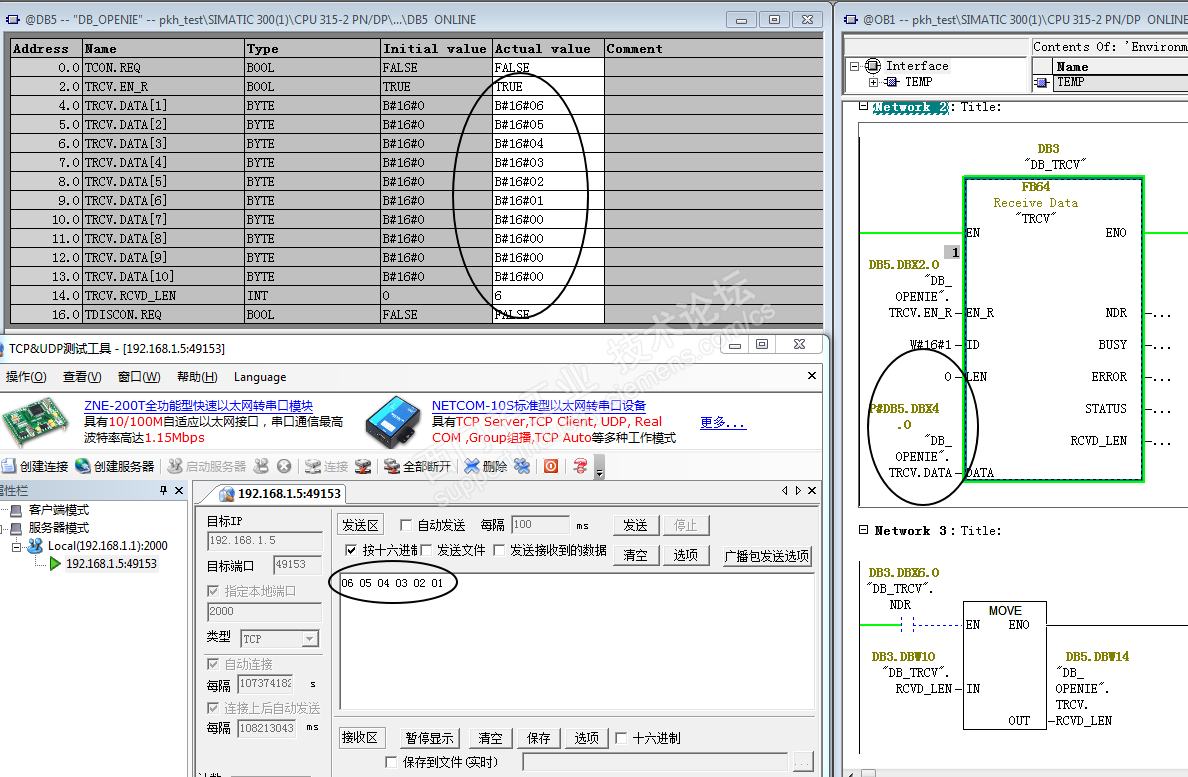Select client 192.168.1.5:49153 in server tree
Image resolution: width=1188 pixels, height=777 pixels.
pos(110,564)
